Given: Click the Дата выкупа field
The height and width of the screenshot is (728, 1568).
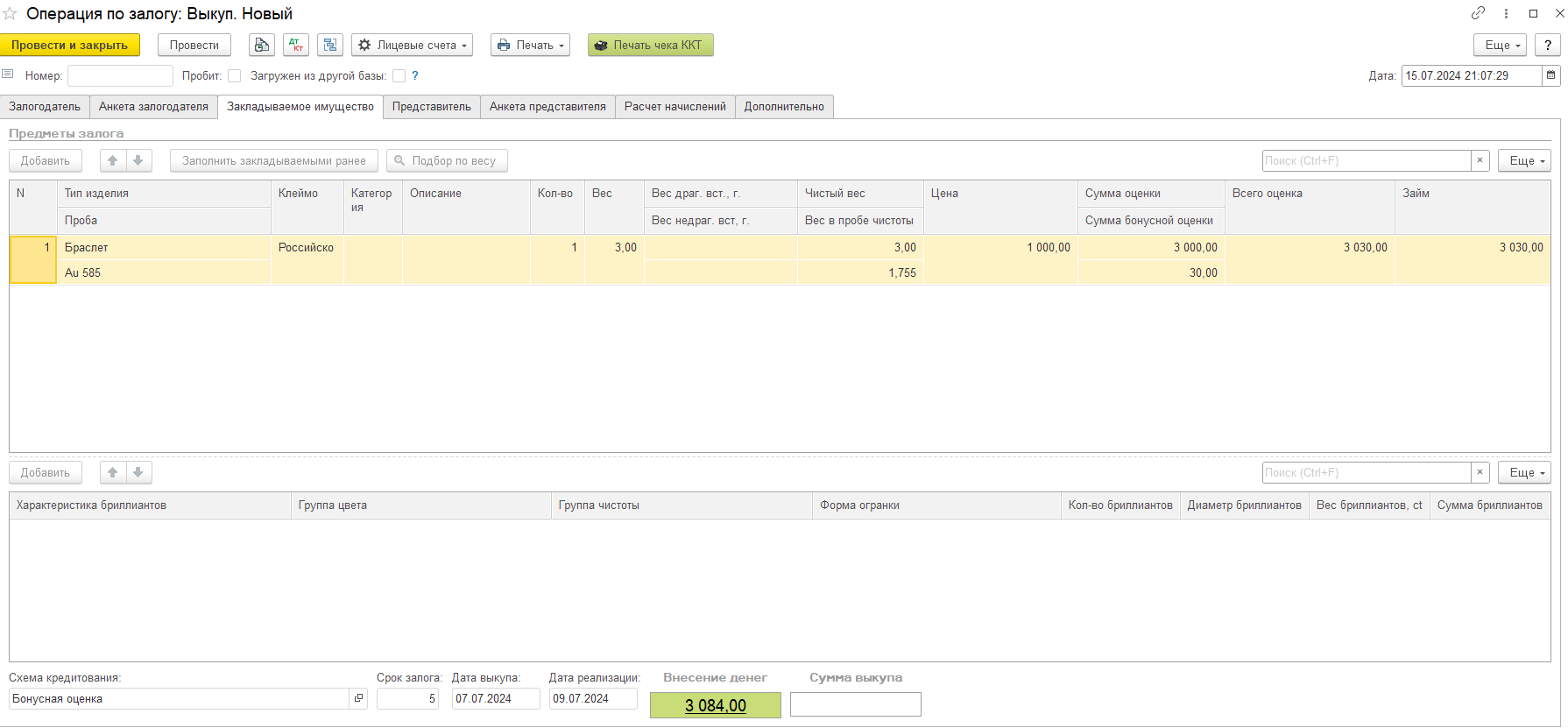Looking at the screenshot, I should [x=496, y=698].
